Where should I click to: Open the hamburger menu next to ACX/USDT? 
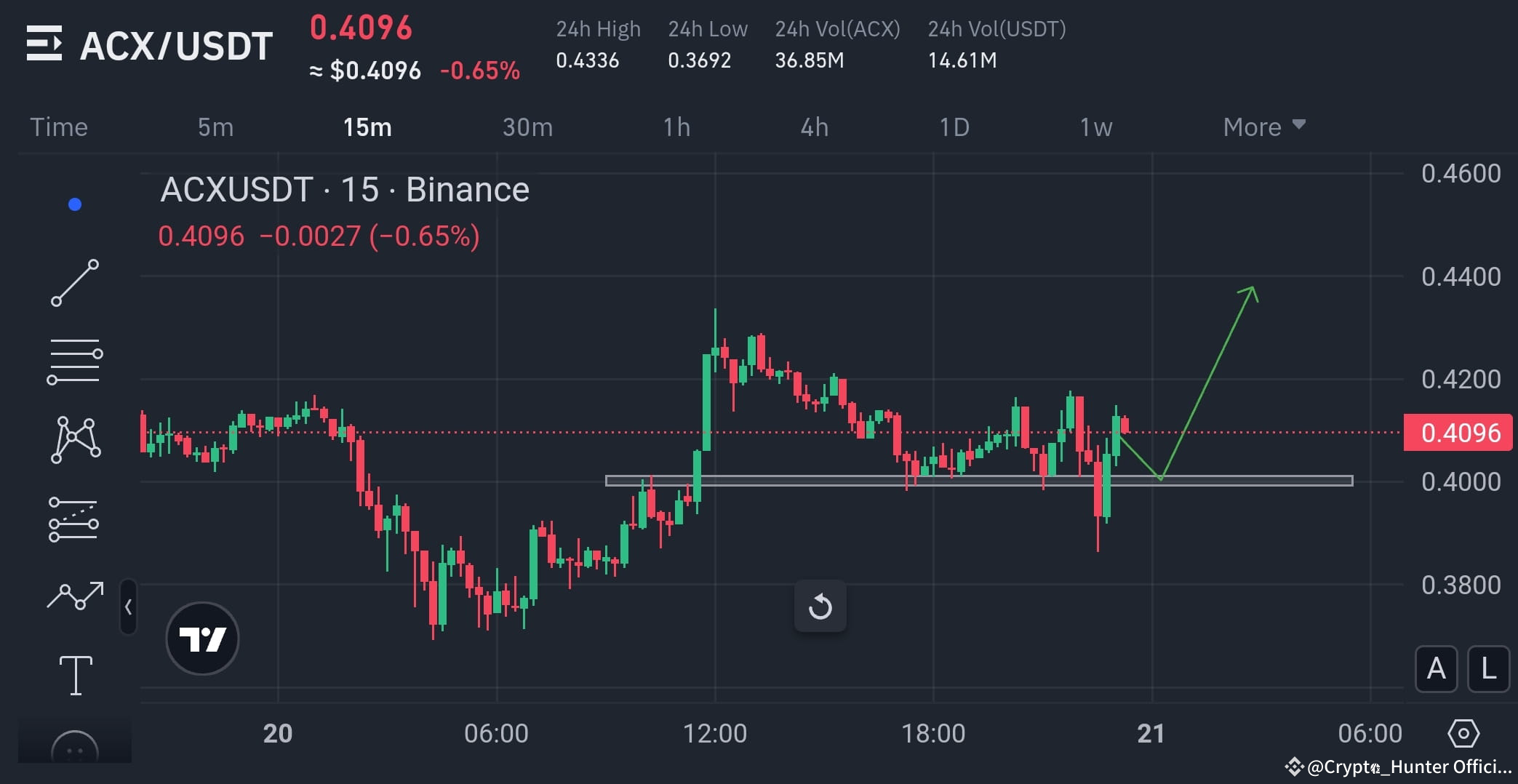click(x=45, y=44)
